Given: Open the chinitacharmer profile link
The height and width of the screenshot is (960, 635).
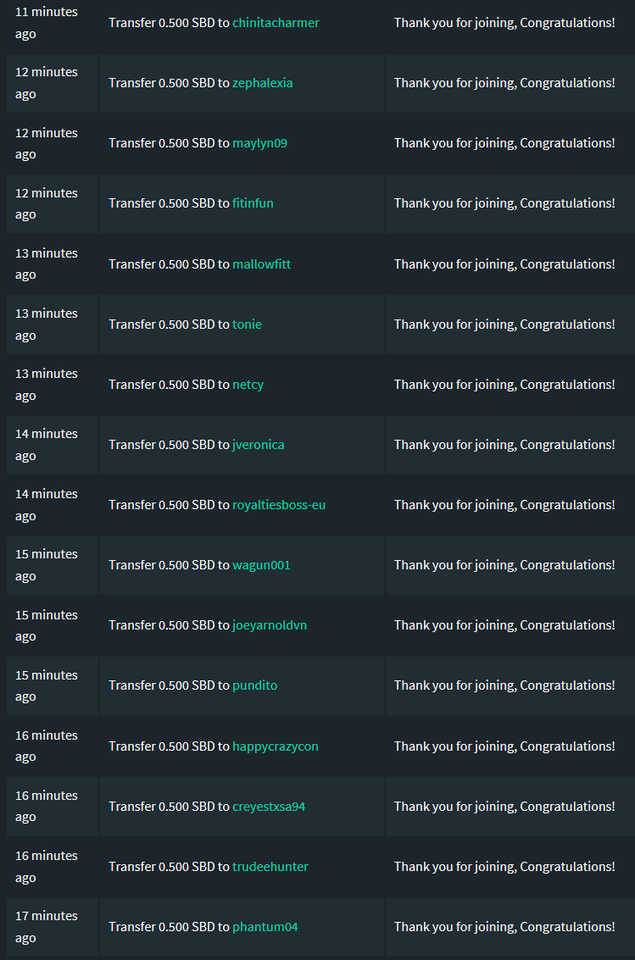Looking at the screenshot, I should click(x=276, y=23).
